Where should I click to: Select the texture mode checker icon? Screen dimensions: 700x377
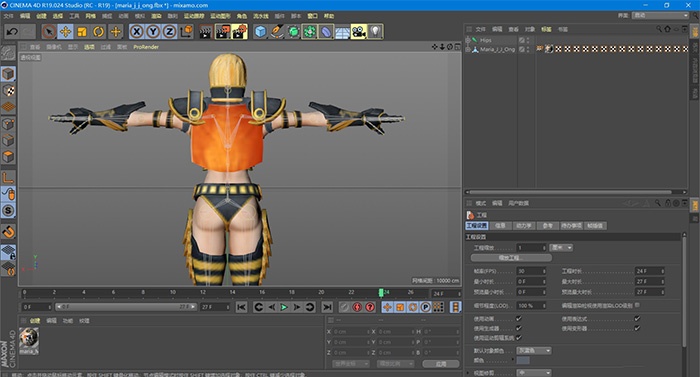[x=8, y=91]
